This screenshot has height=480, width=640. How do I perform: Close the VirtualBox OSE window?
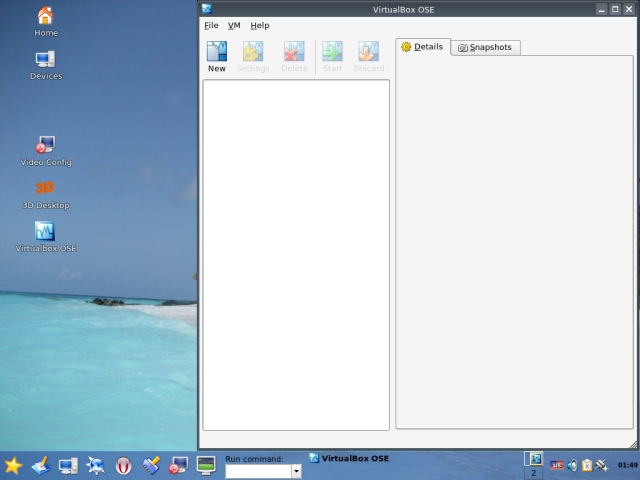point(629,9)
